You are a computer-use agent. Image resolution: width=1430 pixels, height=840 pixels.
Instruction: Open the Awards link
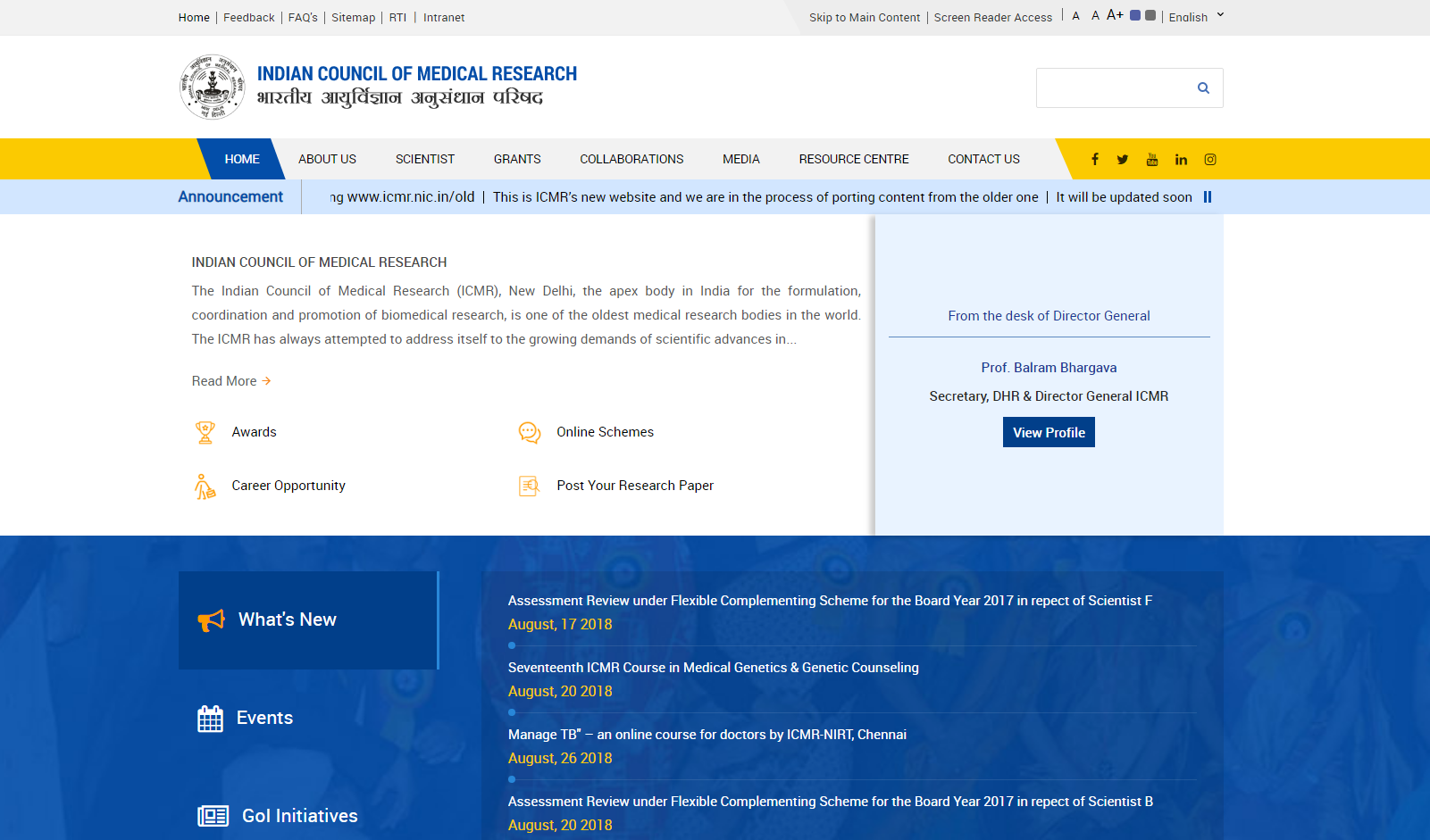click(255, 432)
